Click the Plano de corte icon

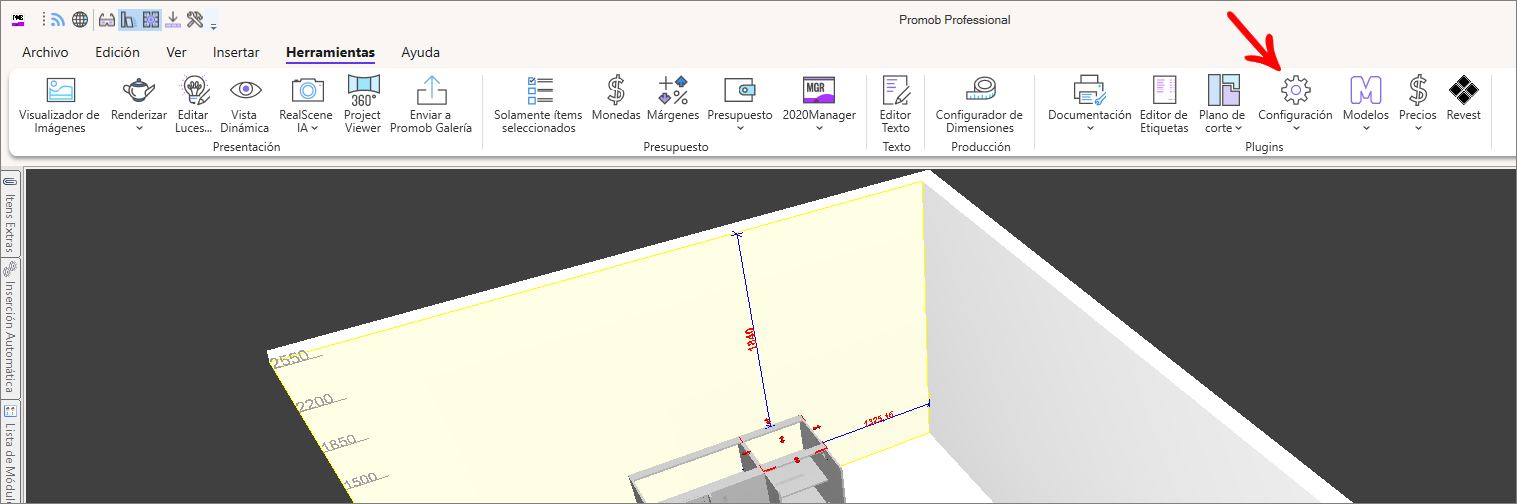click(1225, 90)
